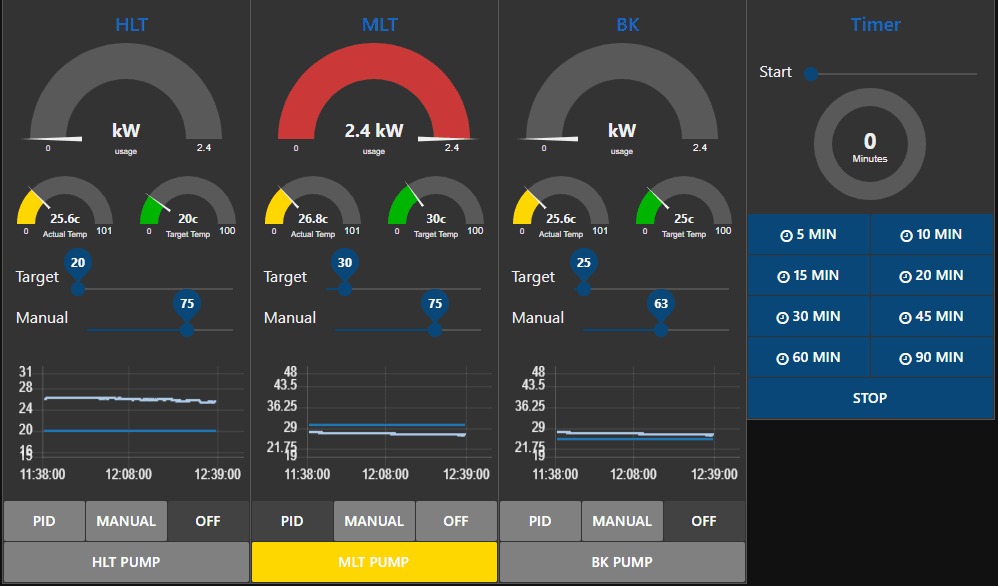Image resolution: width=998 pixels, height=586 pixels.
Task: Turn off the MLT PUMP
Action: click(x=374, y=562)
